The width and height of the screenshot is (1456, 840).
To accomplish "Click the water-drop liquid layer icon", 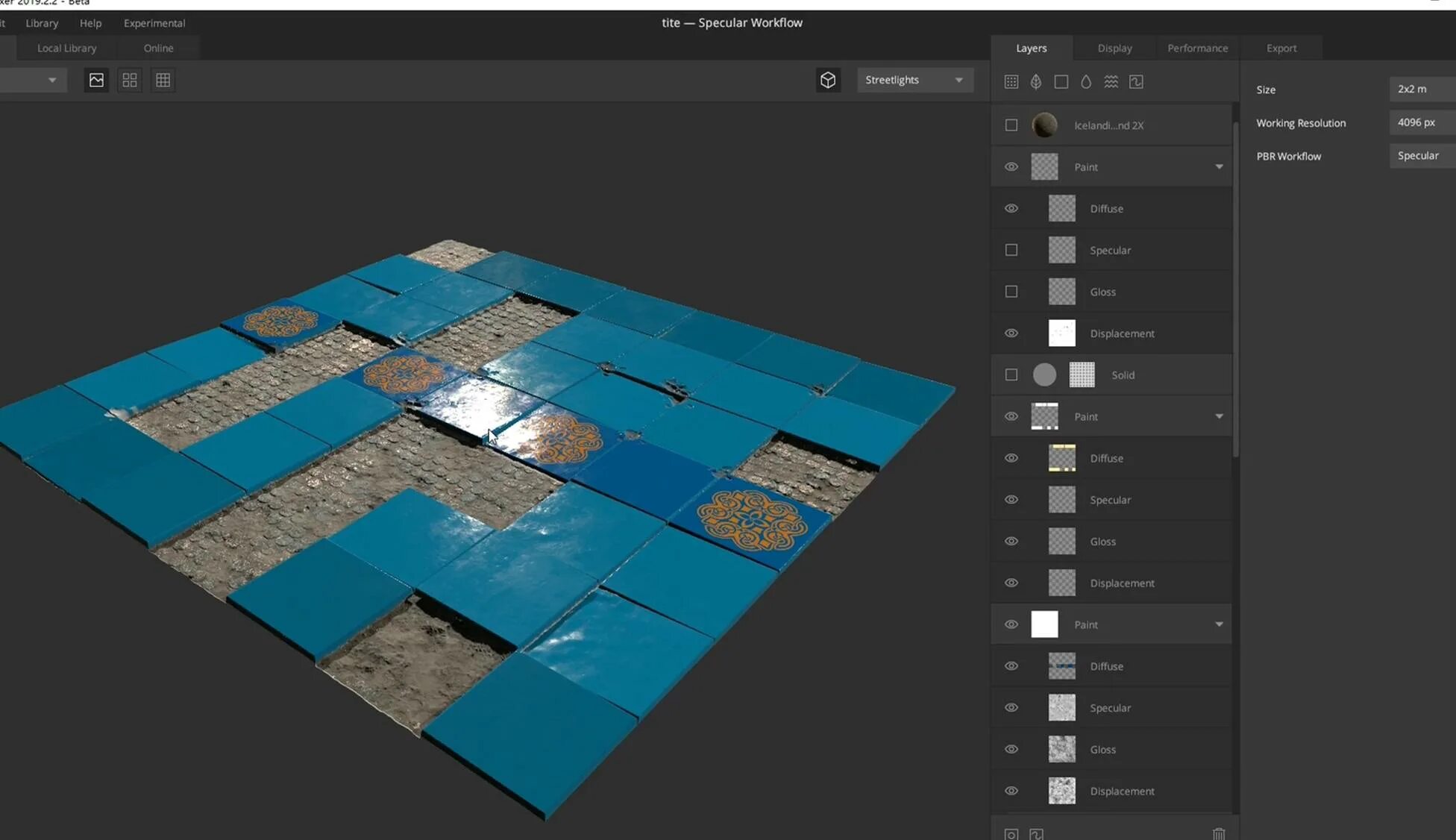I will point(1086,82).
